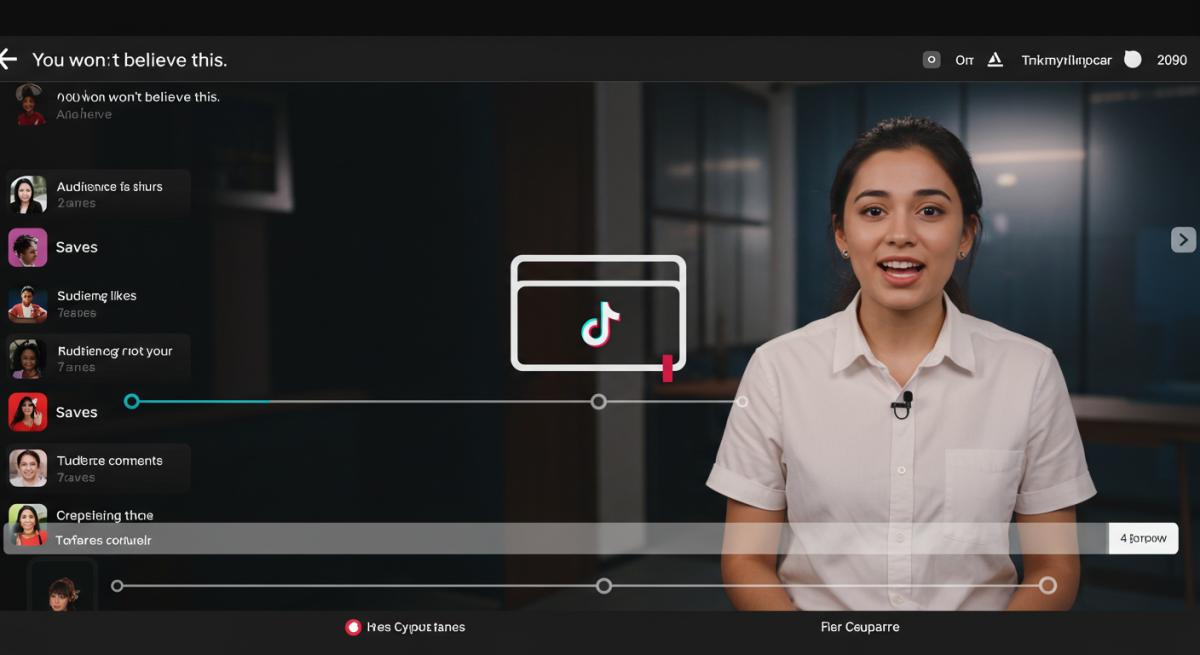The height and width of the screenshot is (655, 1200).
Task: Click the red avatar beside second 'Saves'
Action: tap(28, 412)
